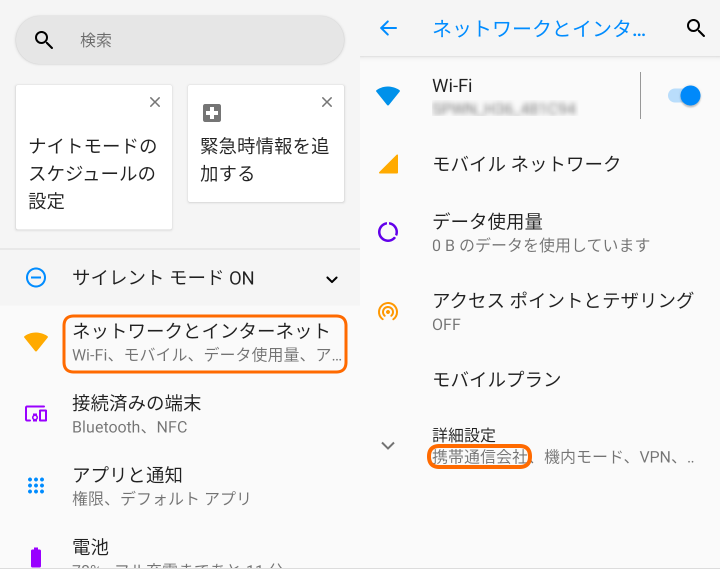
Task: Click the 検索 search field
Action: coord(180,40)
